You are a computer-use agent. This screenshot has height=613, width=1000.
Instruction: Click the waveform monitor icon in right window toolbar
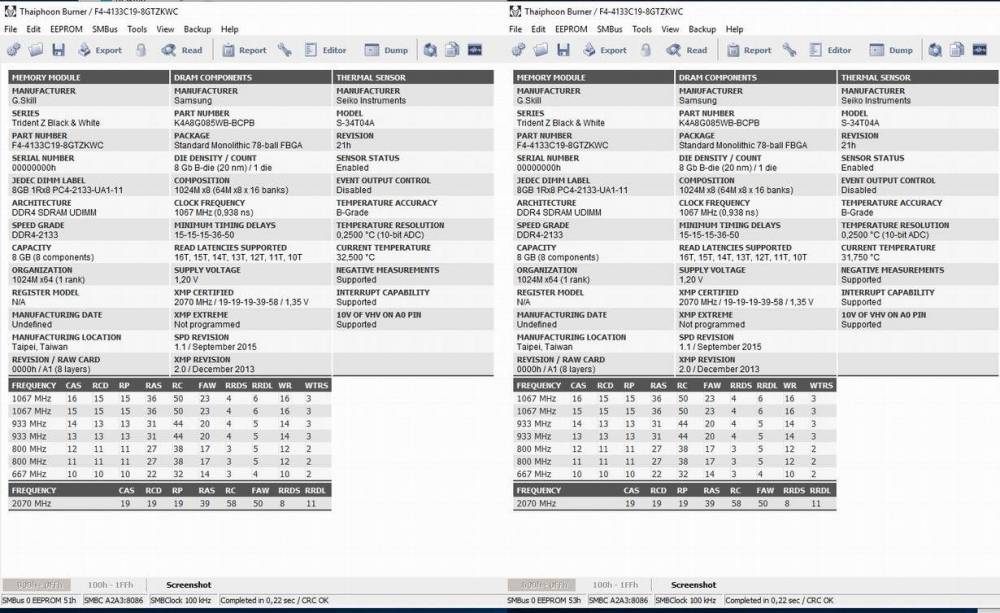tap(980, 50)
